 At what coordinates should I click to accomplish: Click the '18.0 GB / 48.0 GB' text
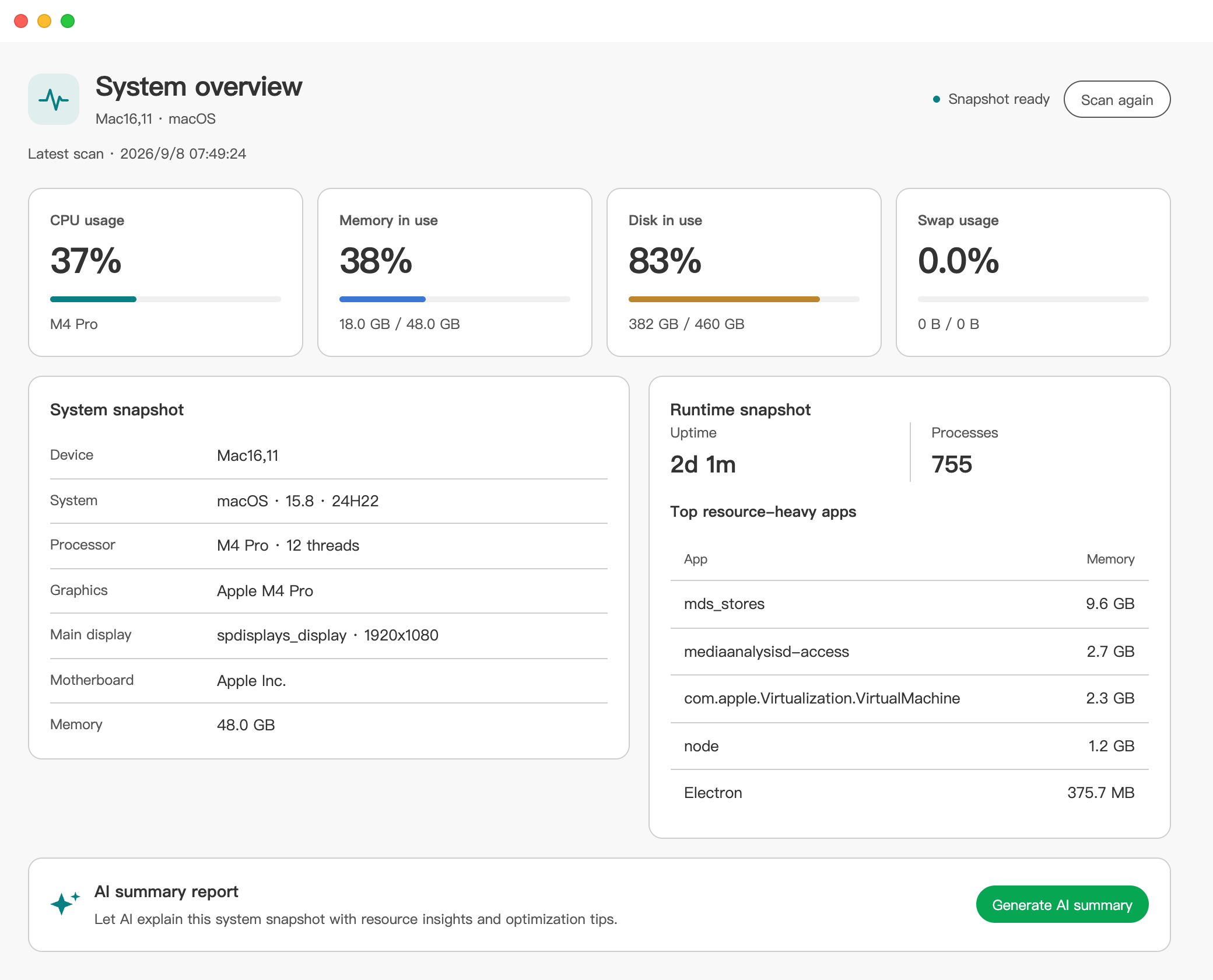[399, 324]
